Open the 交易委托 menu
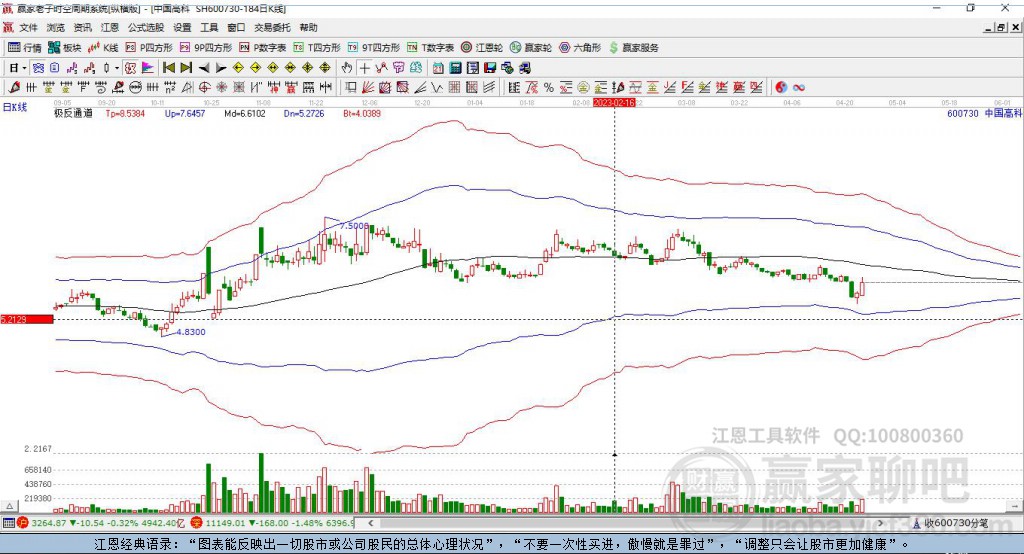This screenshot has width=1024, height=554. tap(272, 27)
